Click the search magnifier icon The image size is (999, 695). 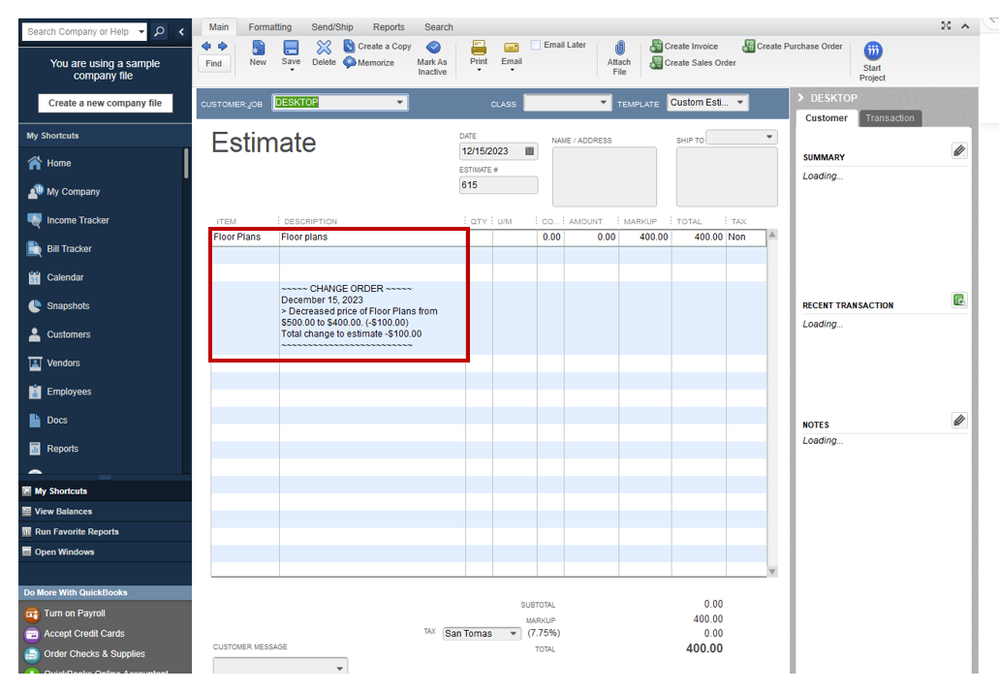coord(159,31)
